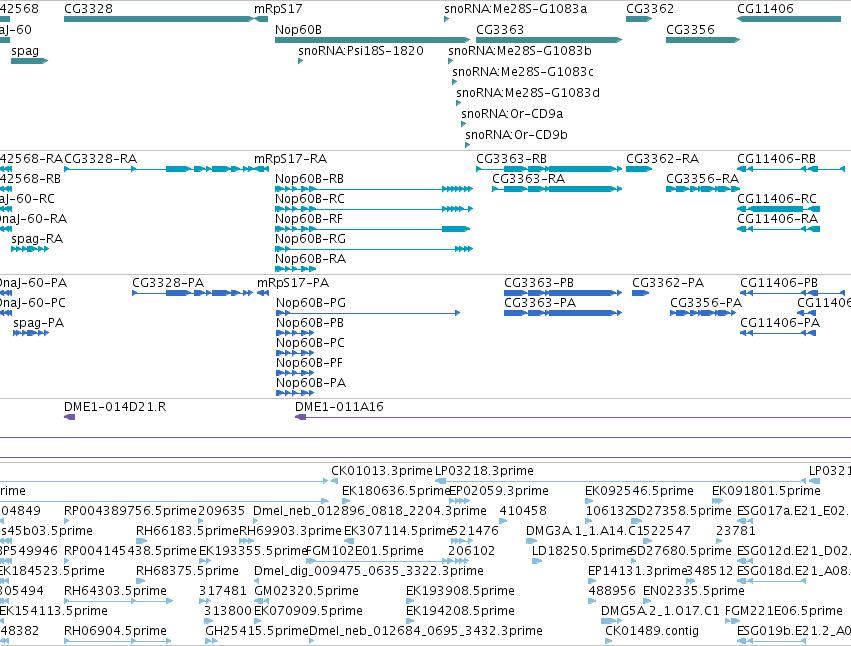Select the Nop60B gene bar
851x646 pixels.
pos(372,40)
